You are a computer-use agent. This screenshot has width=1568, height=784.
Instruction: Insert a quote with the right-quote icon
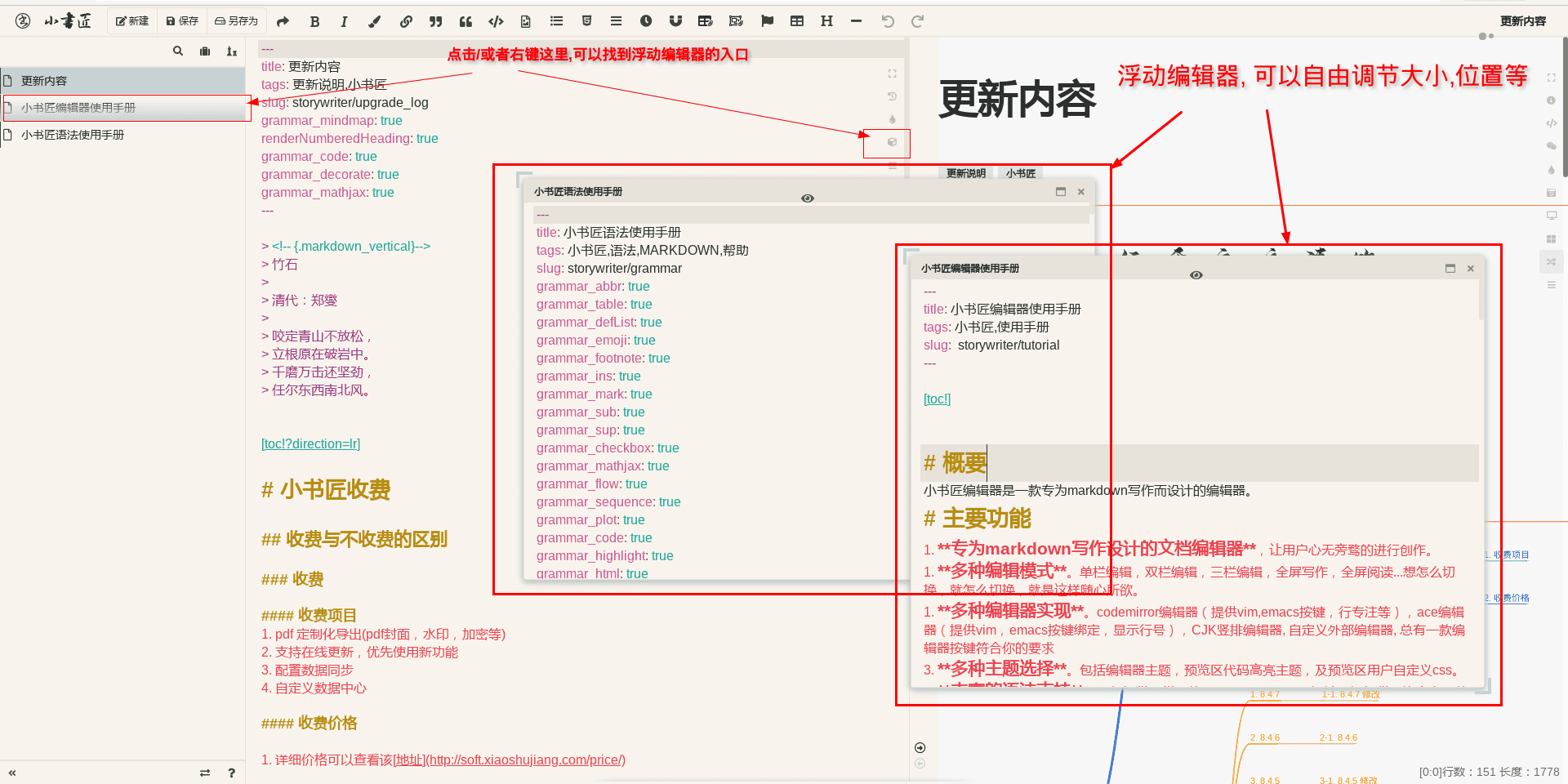[x=436, y=22]
